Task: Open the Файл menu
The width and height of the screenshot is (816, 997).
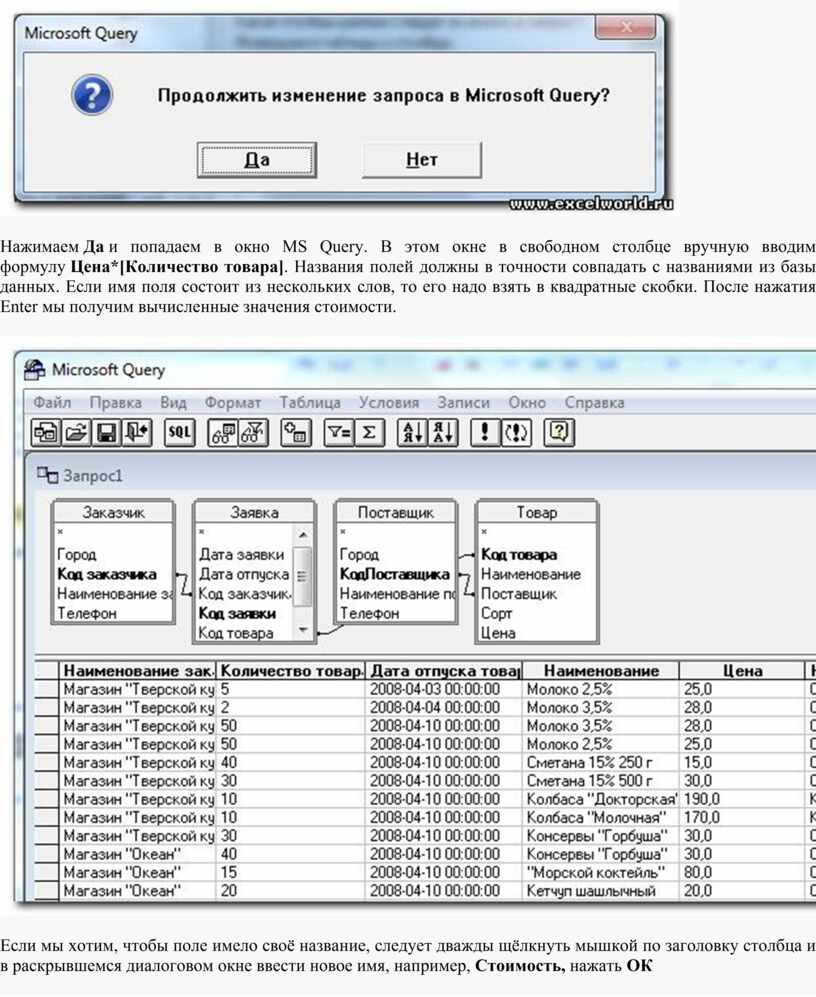Action: point(52,402)
